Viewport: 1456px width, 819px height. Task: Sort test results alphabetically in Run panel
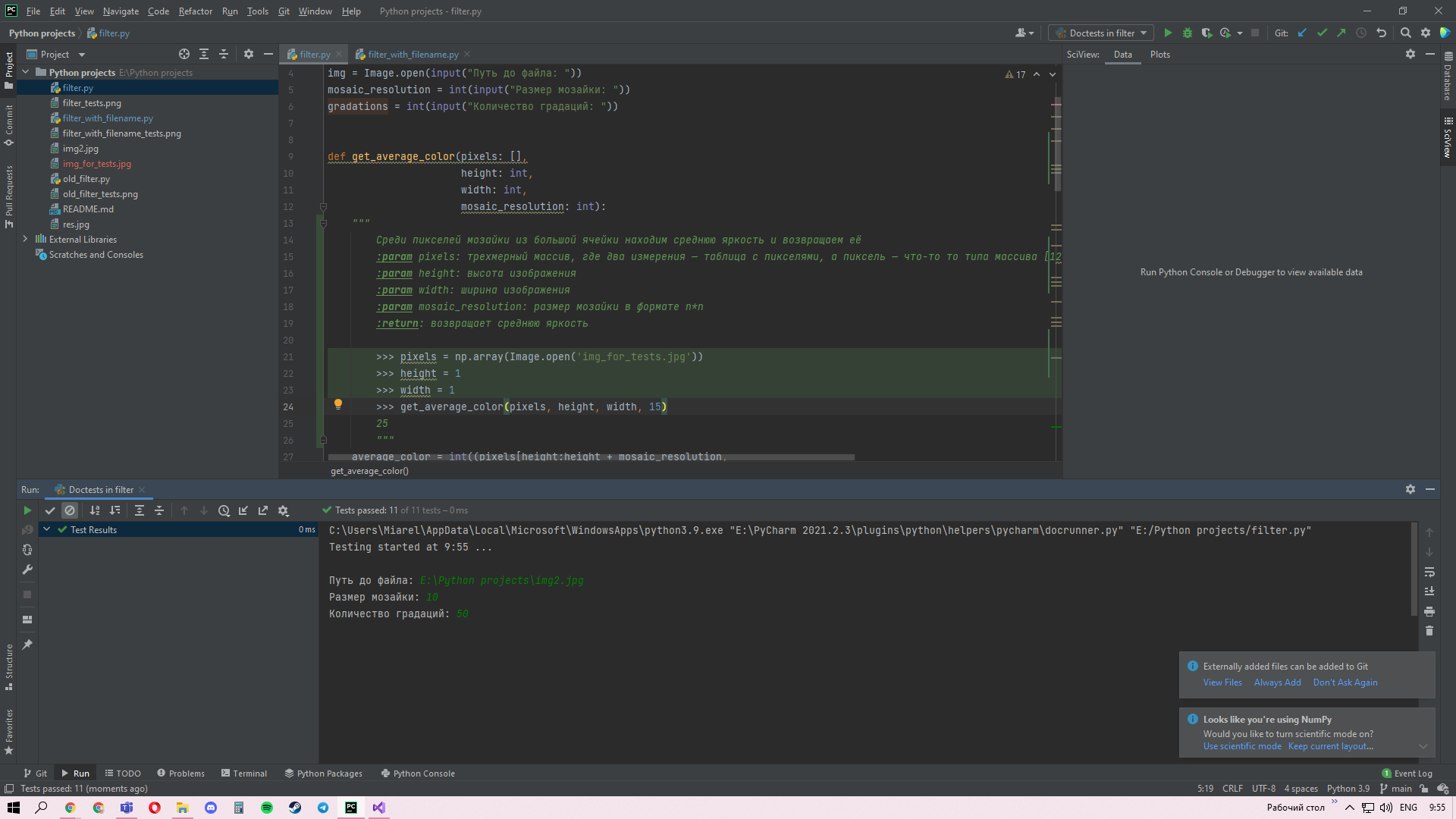click(95, 510)
